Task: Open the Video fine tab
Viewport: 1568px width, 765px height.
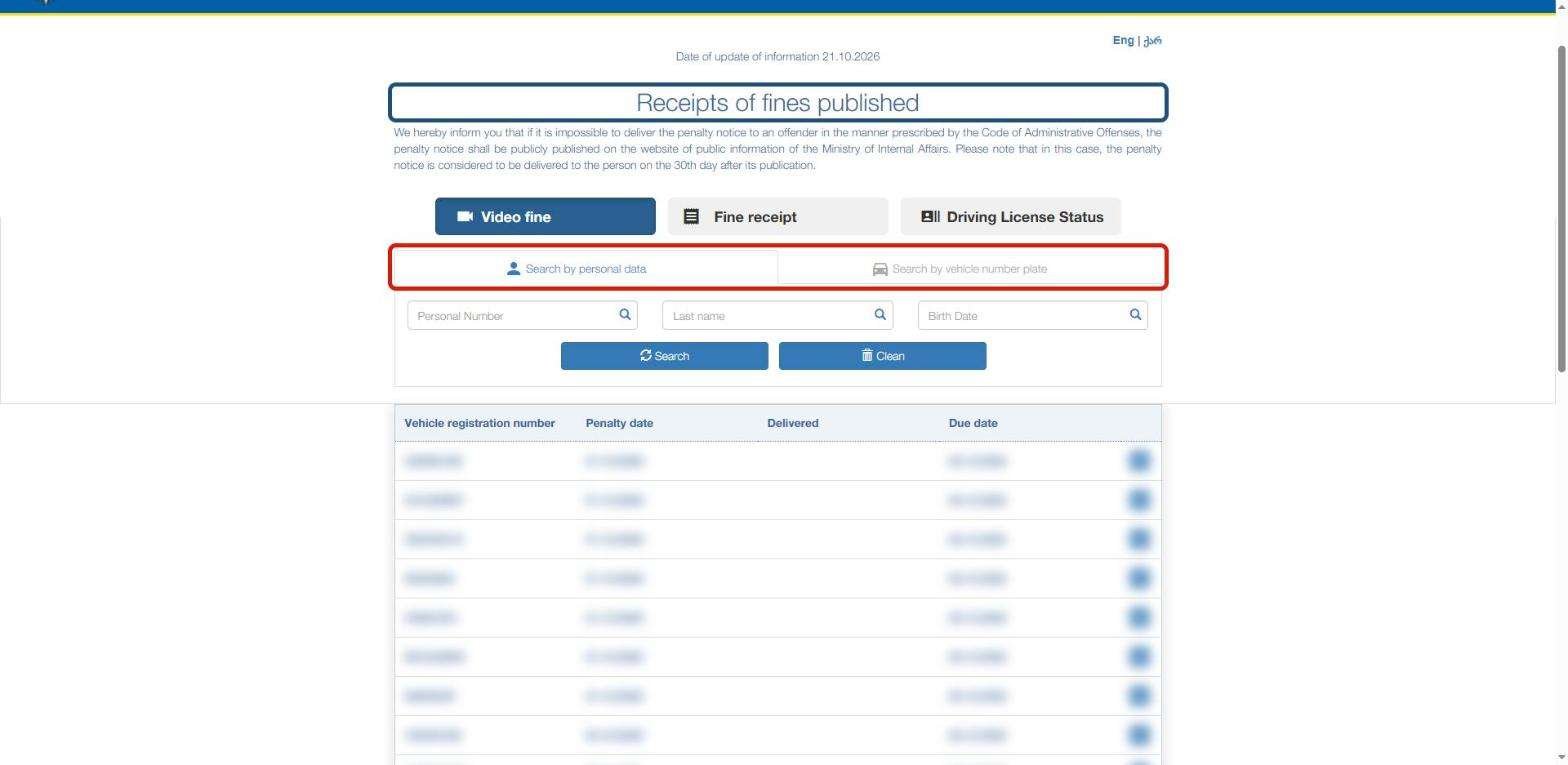Action: (x=545, y=216)
